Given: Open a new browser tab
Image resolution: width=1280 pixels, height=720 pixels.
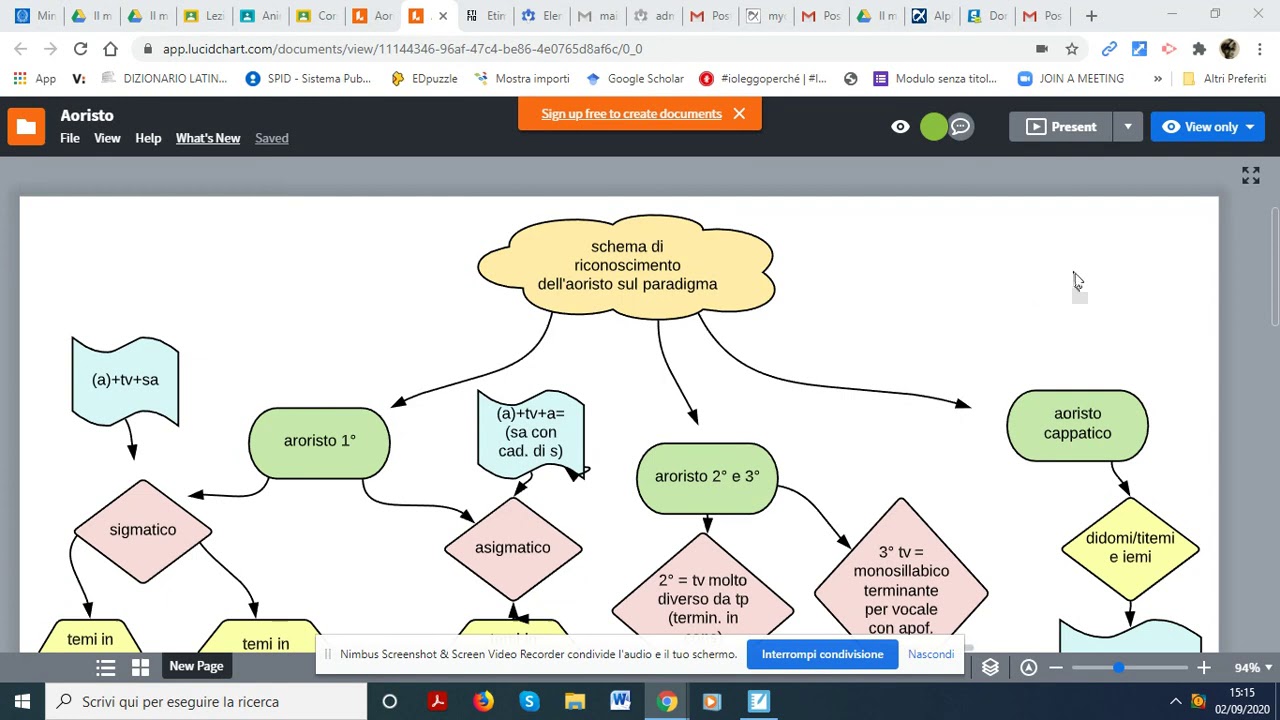Looking at the screenshot, I should coord(1091,16).
